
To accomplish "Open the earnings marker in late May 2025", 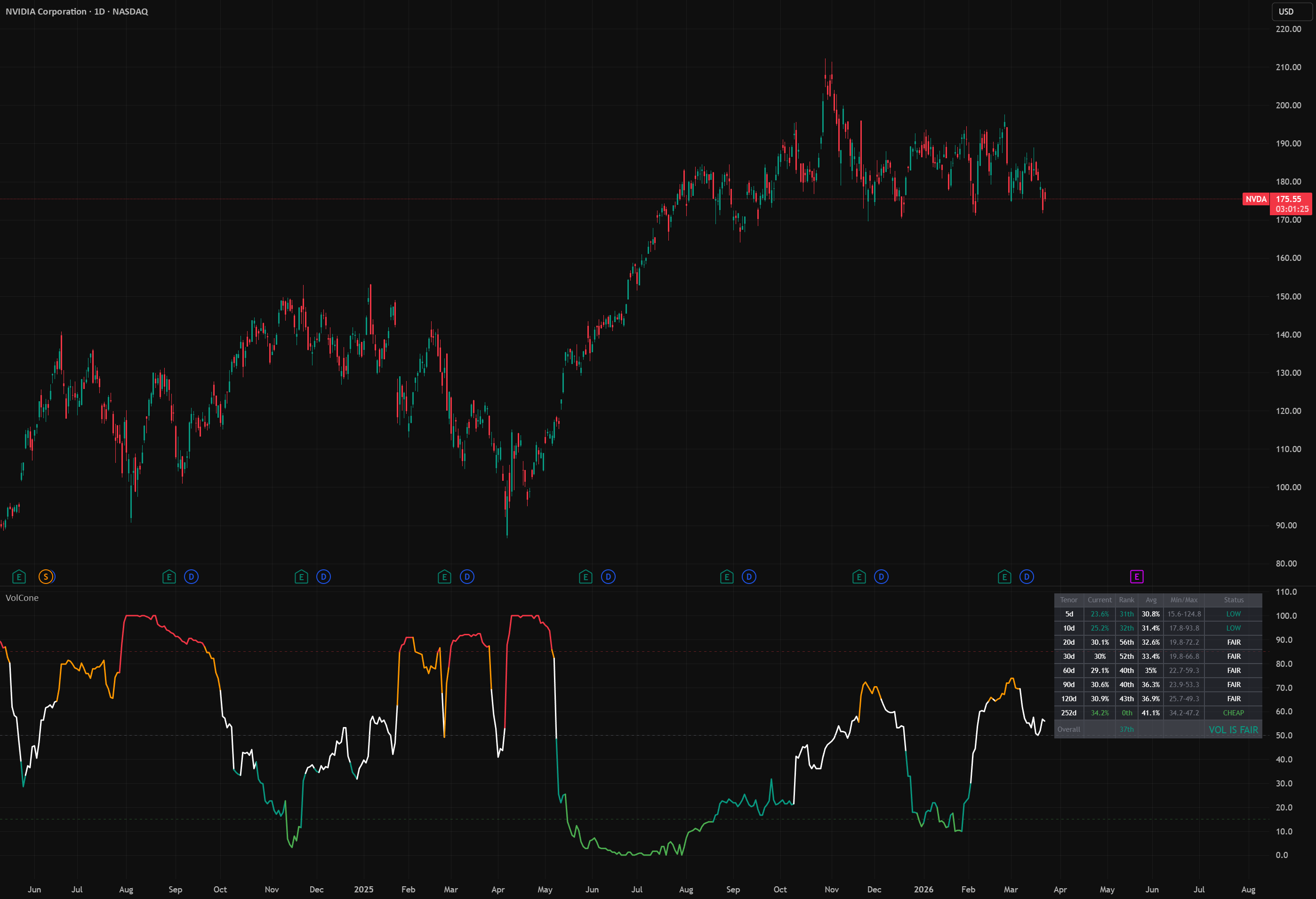I will pos(586,577).
